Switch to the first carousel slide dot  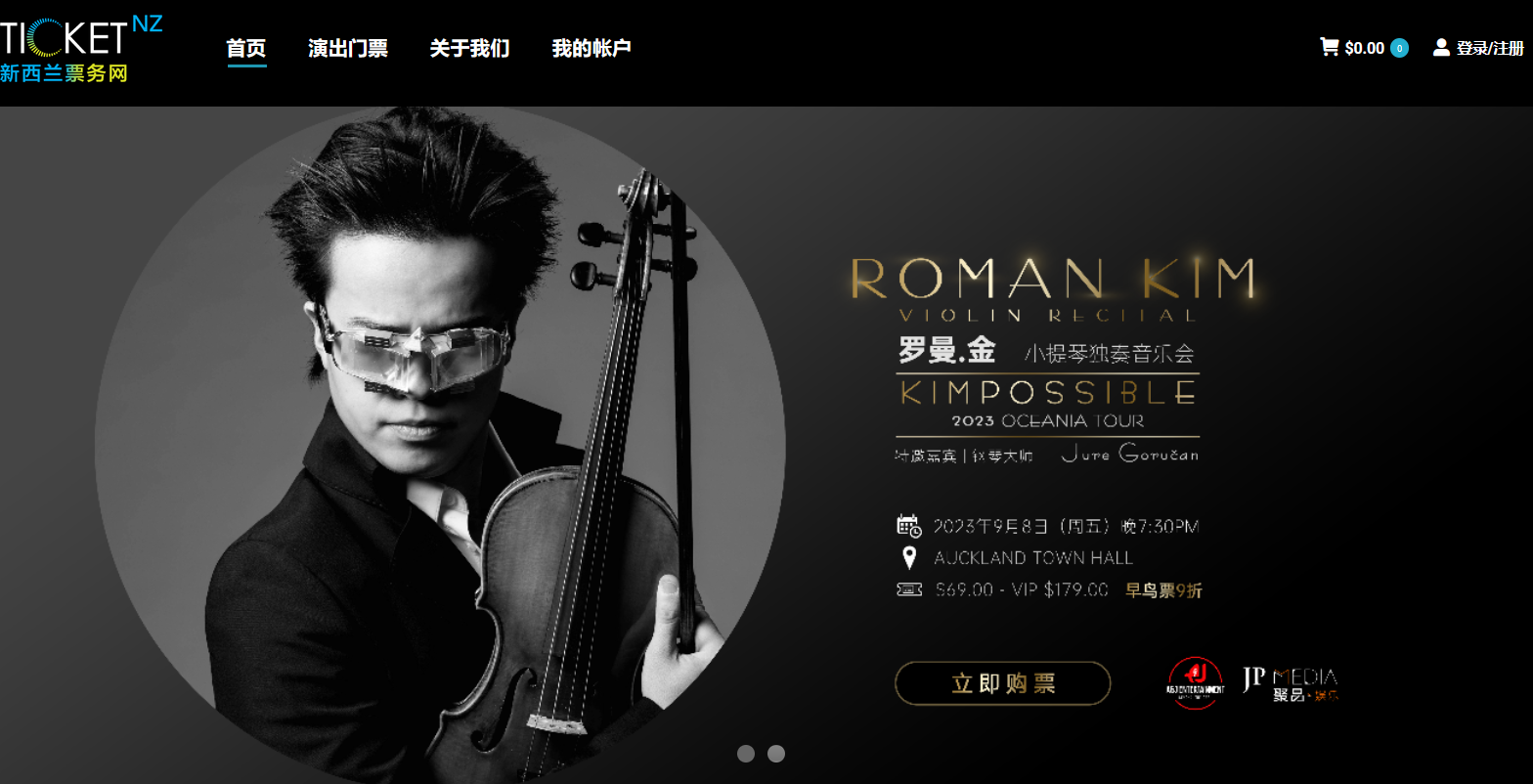coord(746,754)
